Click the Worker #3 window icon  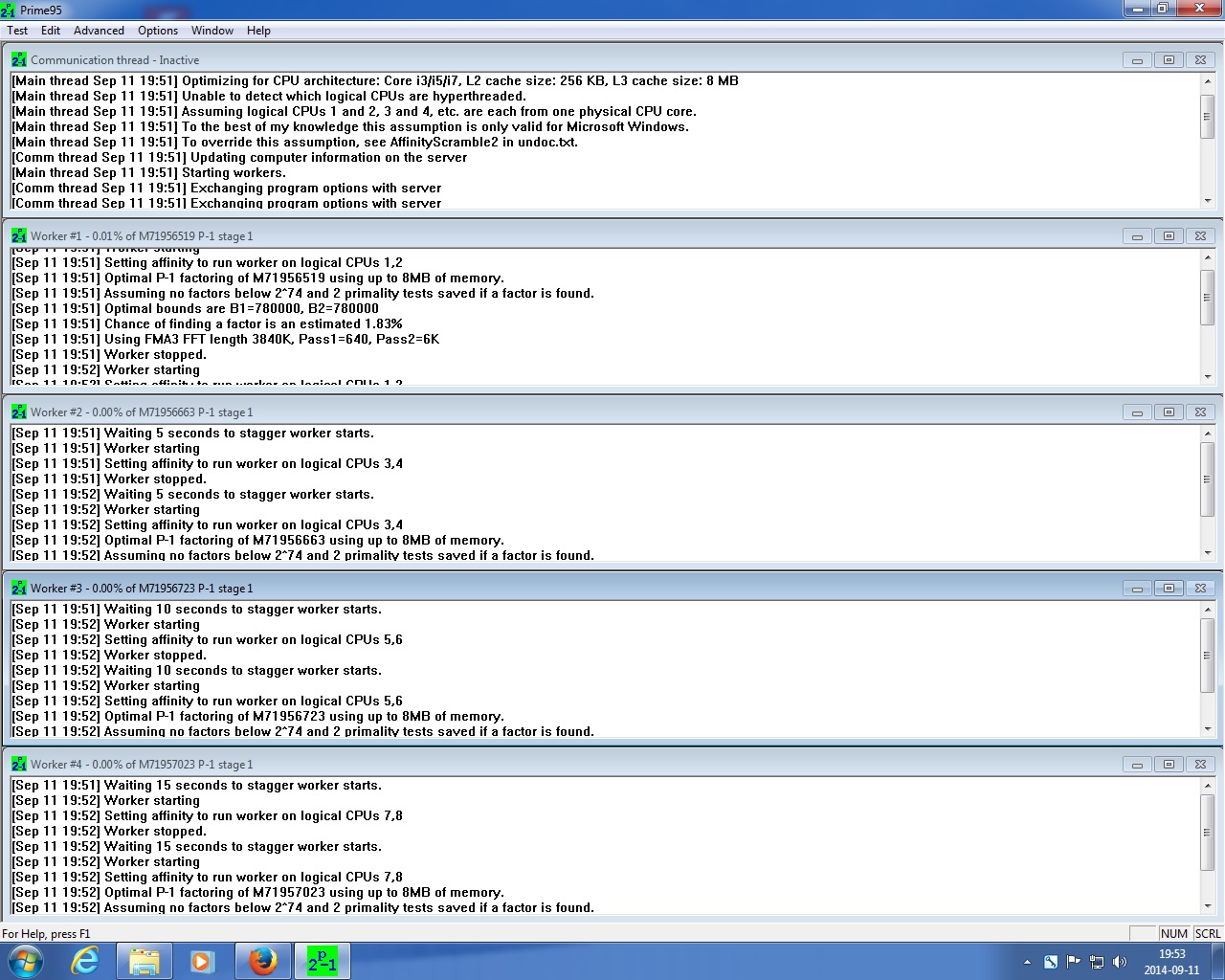click(19, 588)
